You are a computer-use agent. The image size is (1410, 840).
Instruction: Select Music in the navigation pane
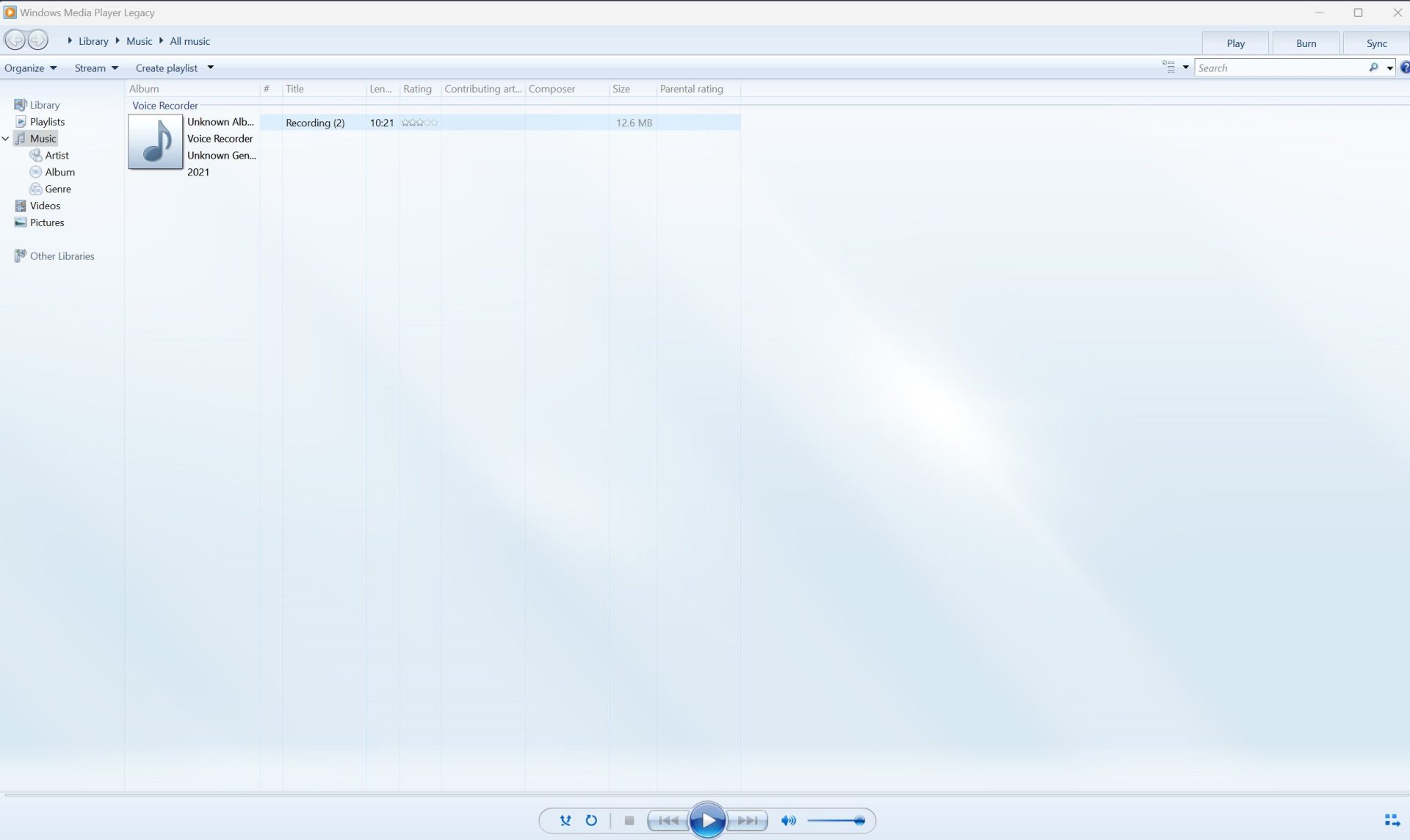pyautogui.click(x=36, y=139)
